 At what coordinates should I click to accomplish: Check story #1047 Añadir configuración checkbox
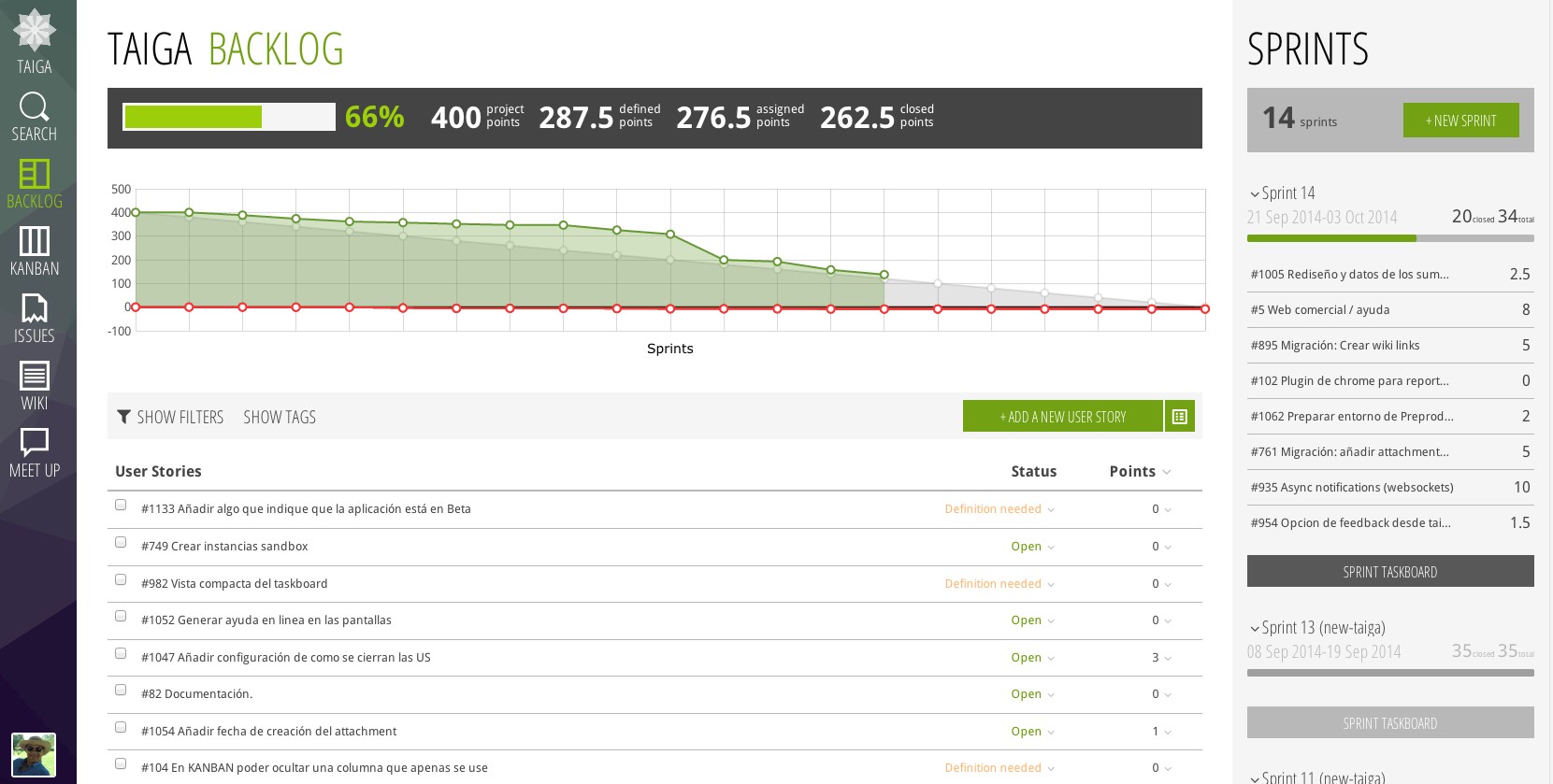click(121, 653)
